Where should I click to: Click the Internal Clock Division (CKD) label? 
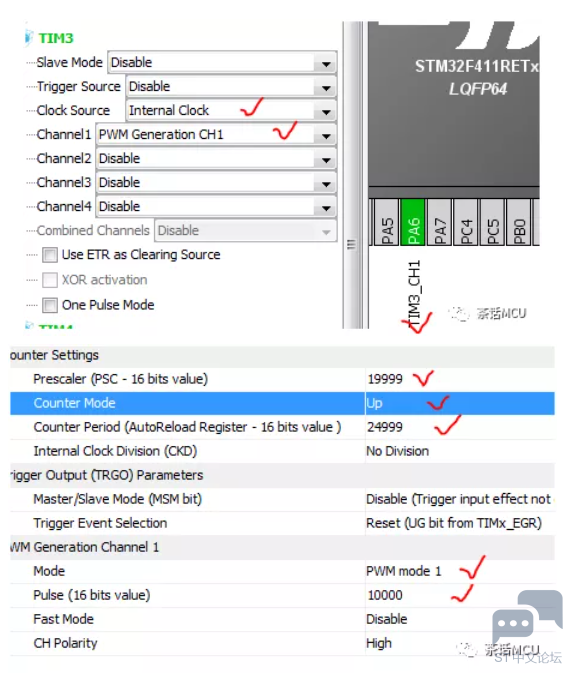point(115,452)
